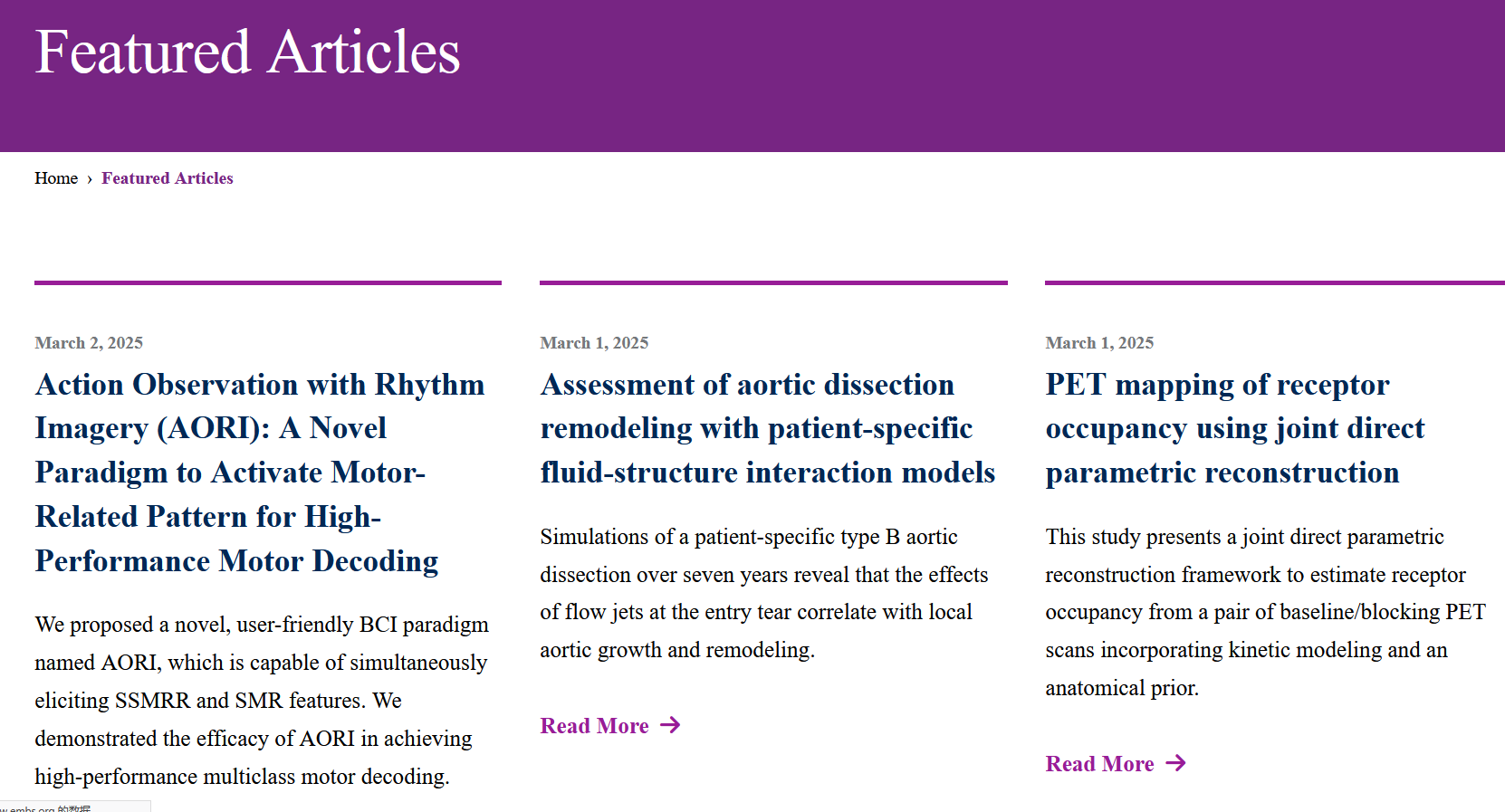Click the date above the aortic dissection article
This screenshot has height=812, width=1505.
coord(594,343)
